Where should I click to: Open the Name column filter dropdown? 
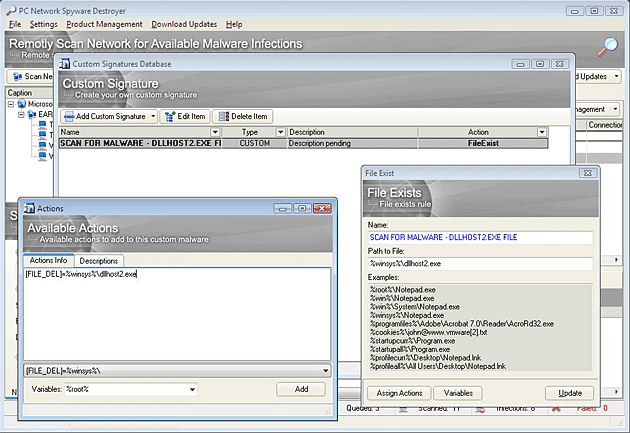click(214, 132)
